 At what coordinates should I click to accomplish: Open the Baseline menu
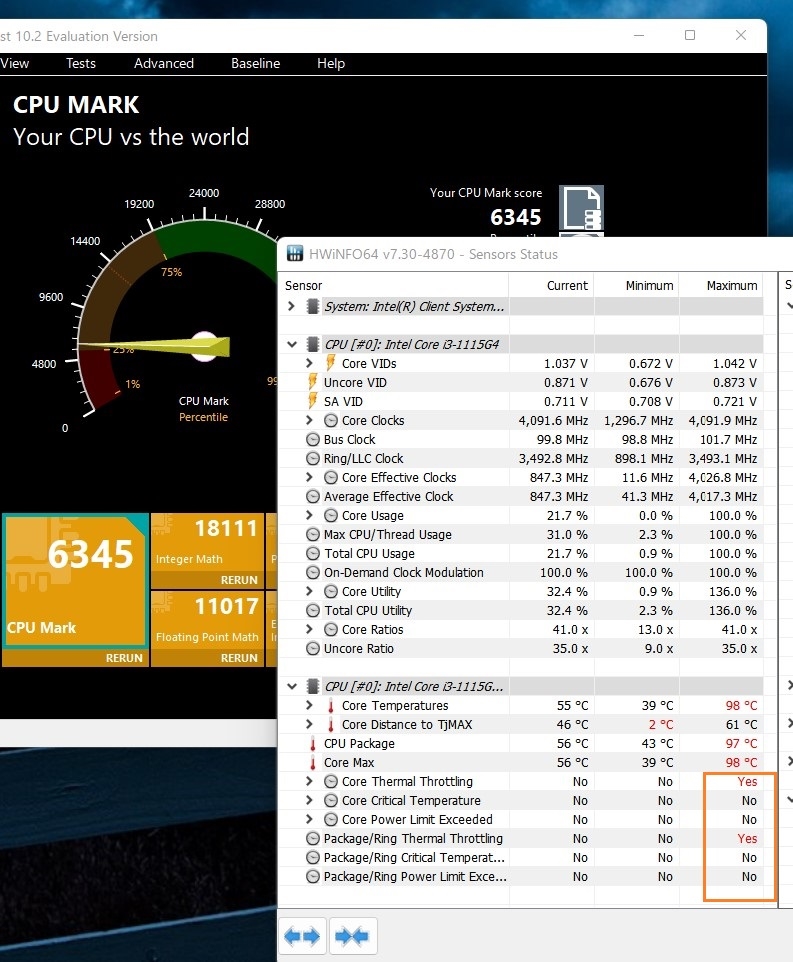click(255, 63)
